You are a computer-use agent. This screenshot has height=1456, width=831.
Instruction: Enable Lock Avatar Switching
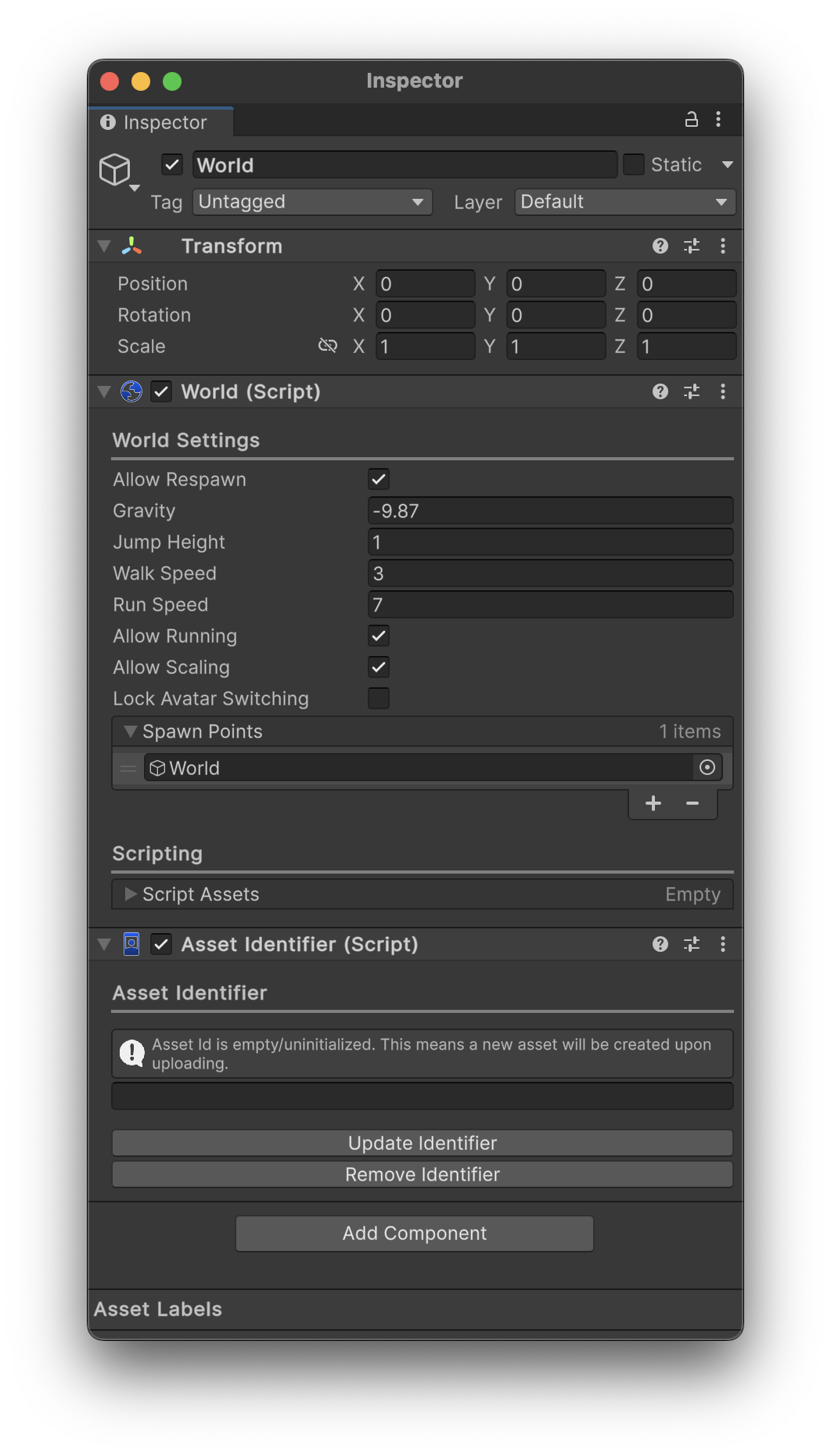click(x=379, y=698)
